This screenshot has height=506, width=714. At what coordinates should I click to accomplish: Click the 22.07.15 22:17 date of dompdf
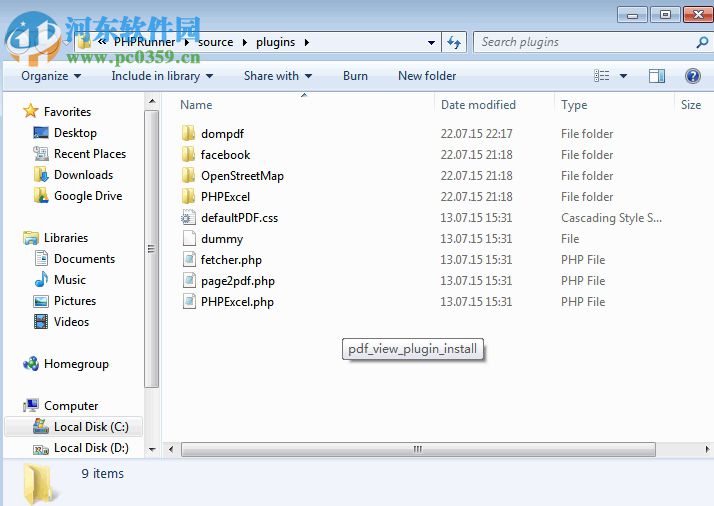[476, 133]
